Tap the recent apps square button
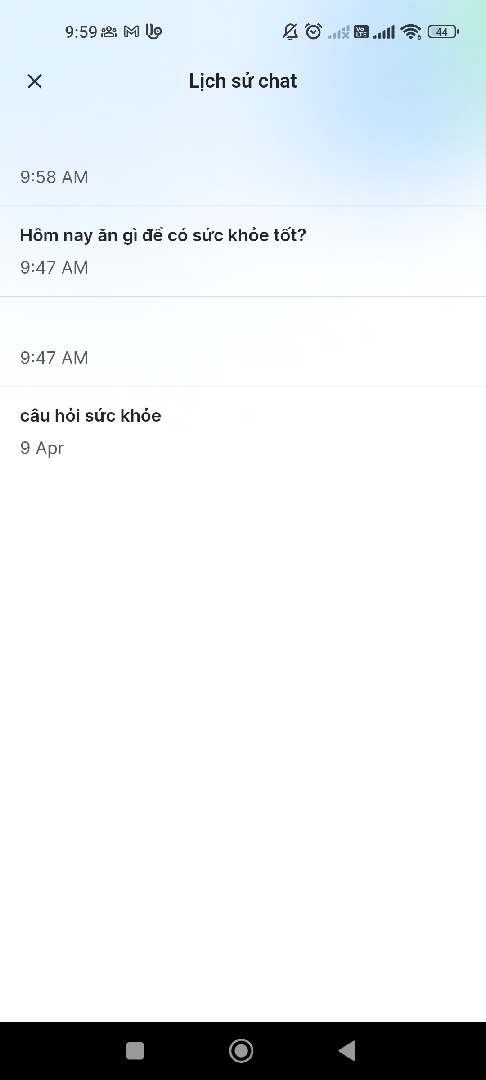The image size is (486, 1080). [135, 1050]
